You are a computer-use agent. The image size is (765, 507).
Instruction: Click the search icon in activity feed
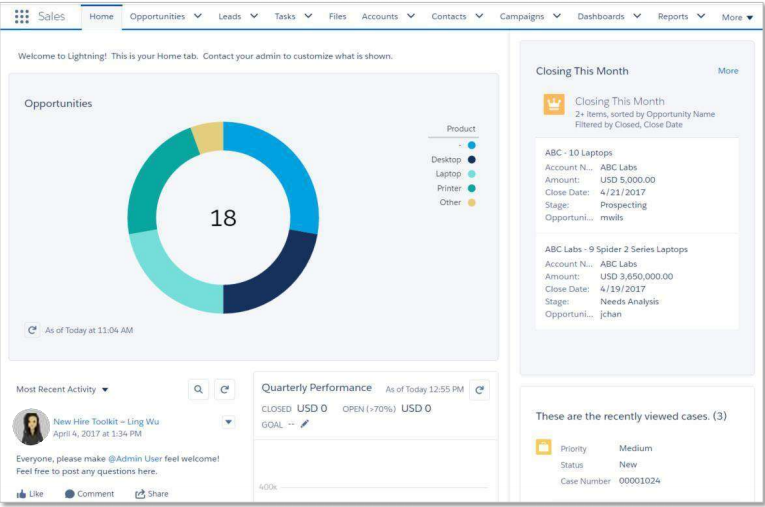pyautogui.click(x=198, y=389)
